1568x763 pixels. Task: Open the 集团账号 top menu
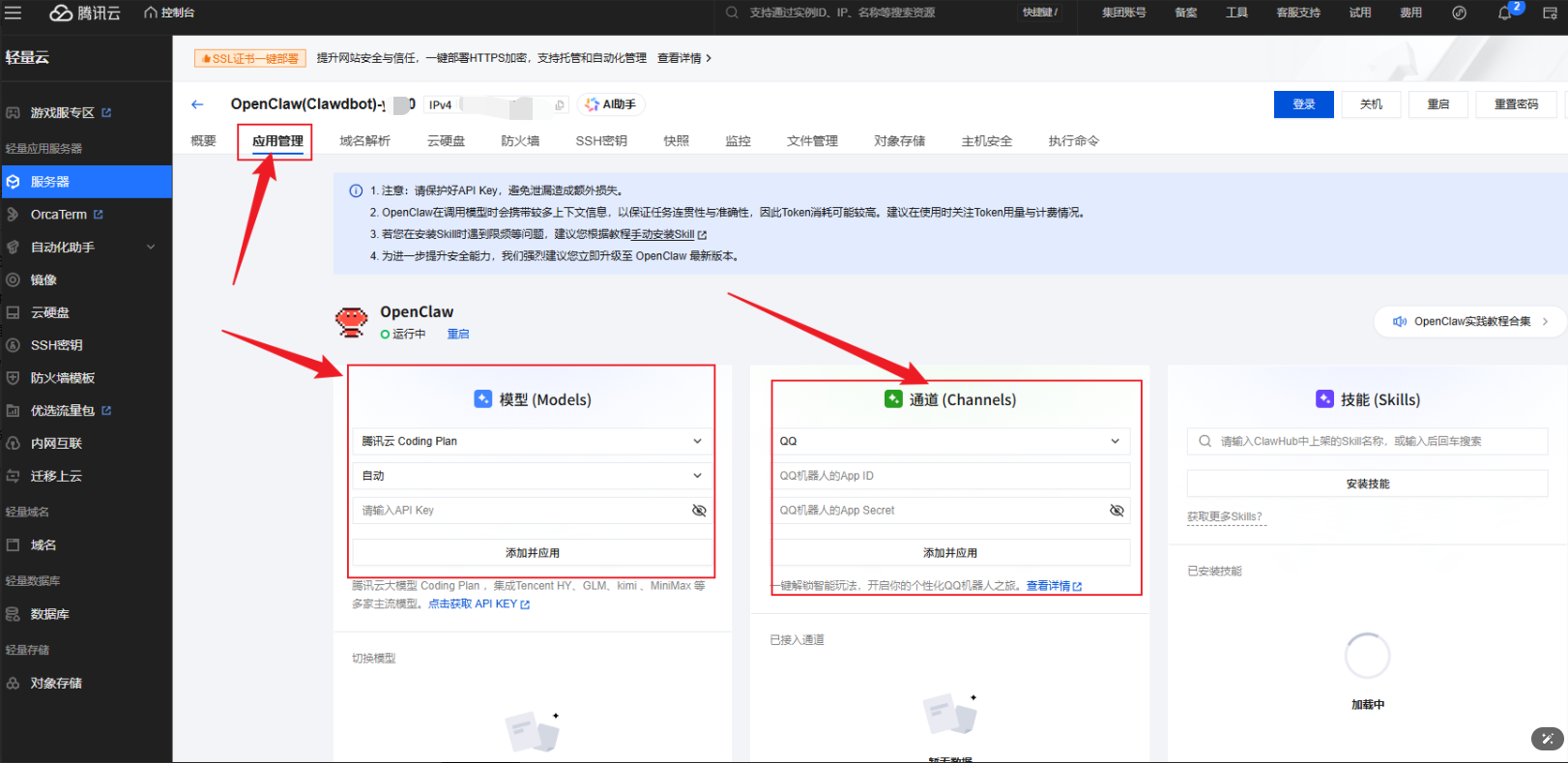pyautogui.click(x=1124, y=13)
